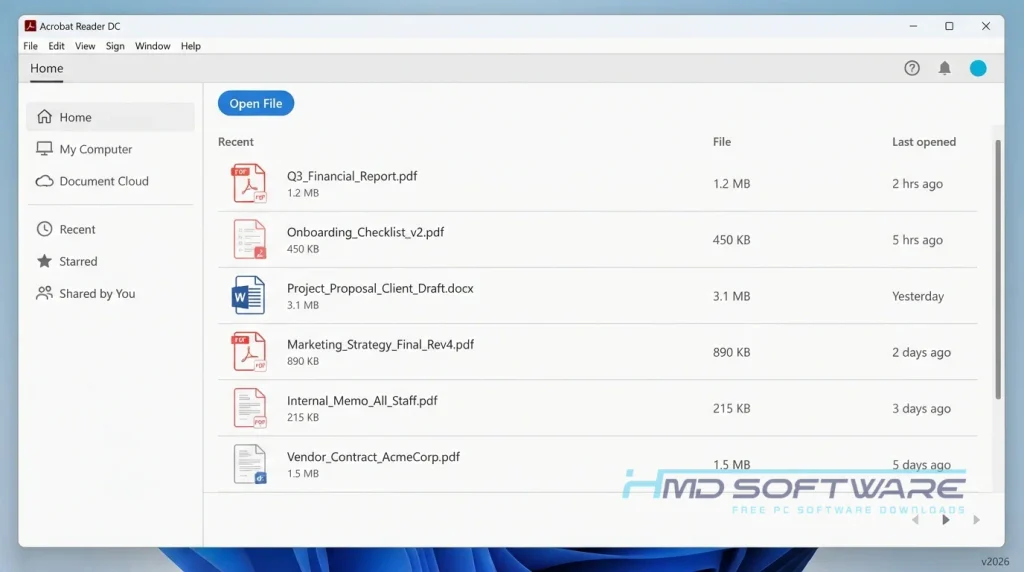Viewport: 1024px width, 572px height.
Task: Click the Starred star icon
Action: pyautogui.click(x=44, y=261)
